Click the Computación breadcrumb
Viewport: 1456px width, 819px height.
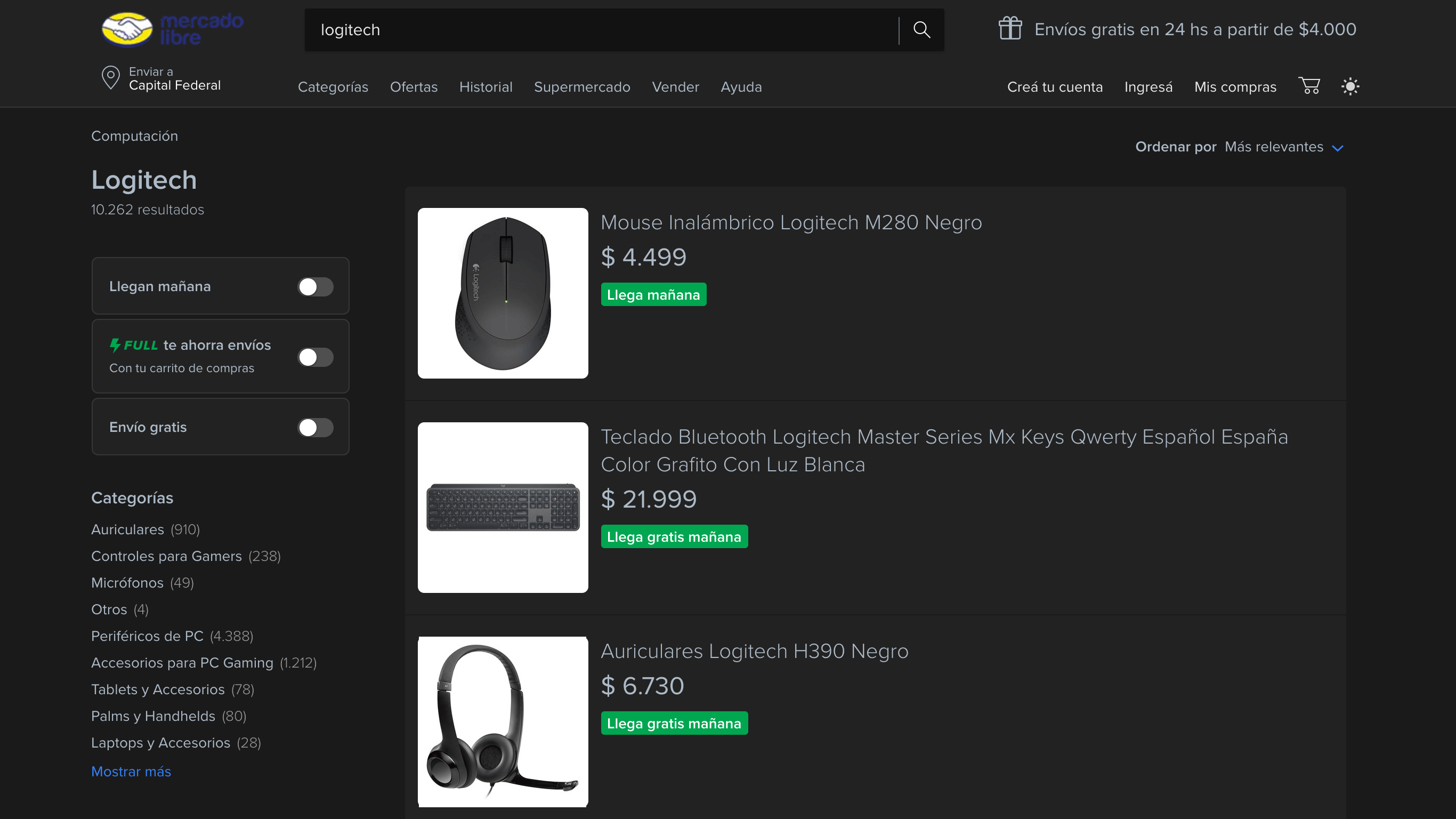tap(134, 136)
